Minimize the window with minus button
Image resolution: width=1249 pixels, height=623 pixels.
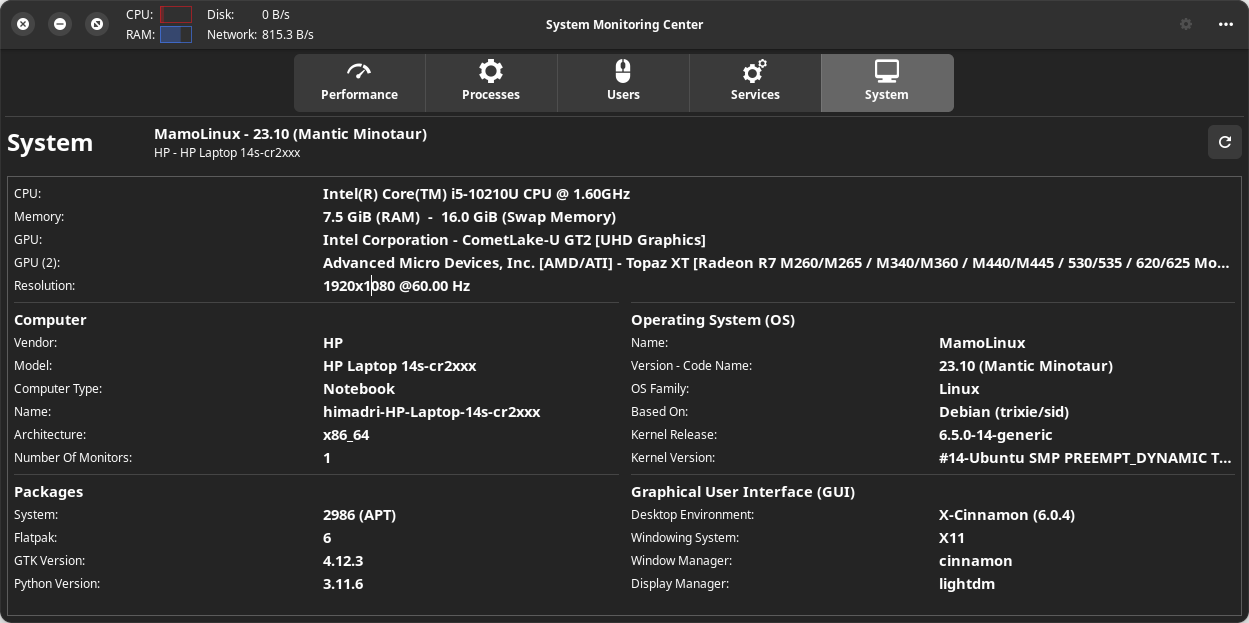(60, 24)
